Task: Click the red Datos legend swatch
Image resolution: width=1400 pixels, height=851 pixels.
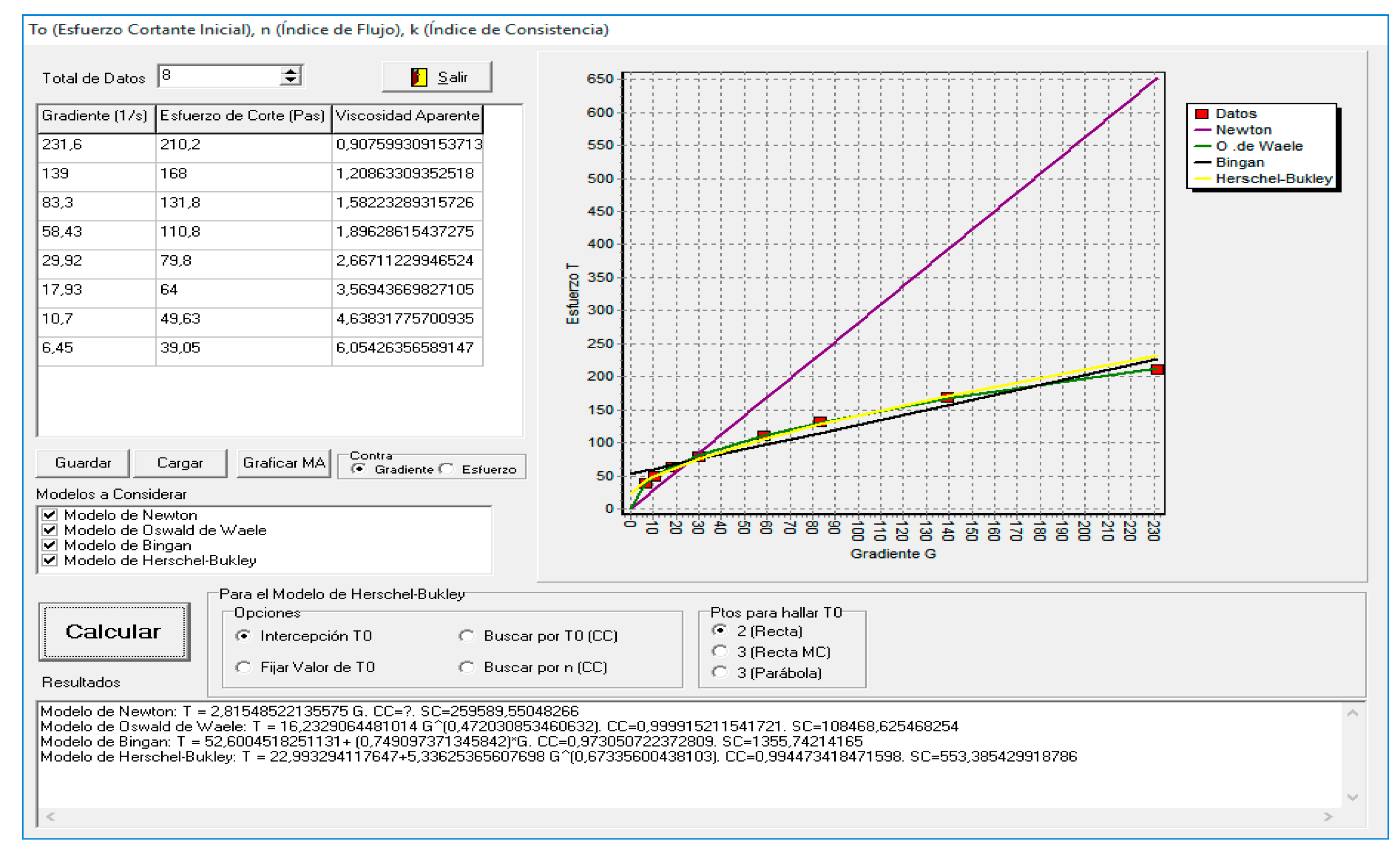Action: tap(1201, 114)
